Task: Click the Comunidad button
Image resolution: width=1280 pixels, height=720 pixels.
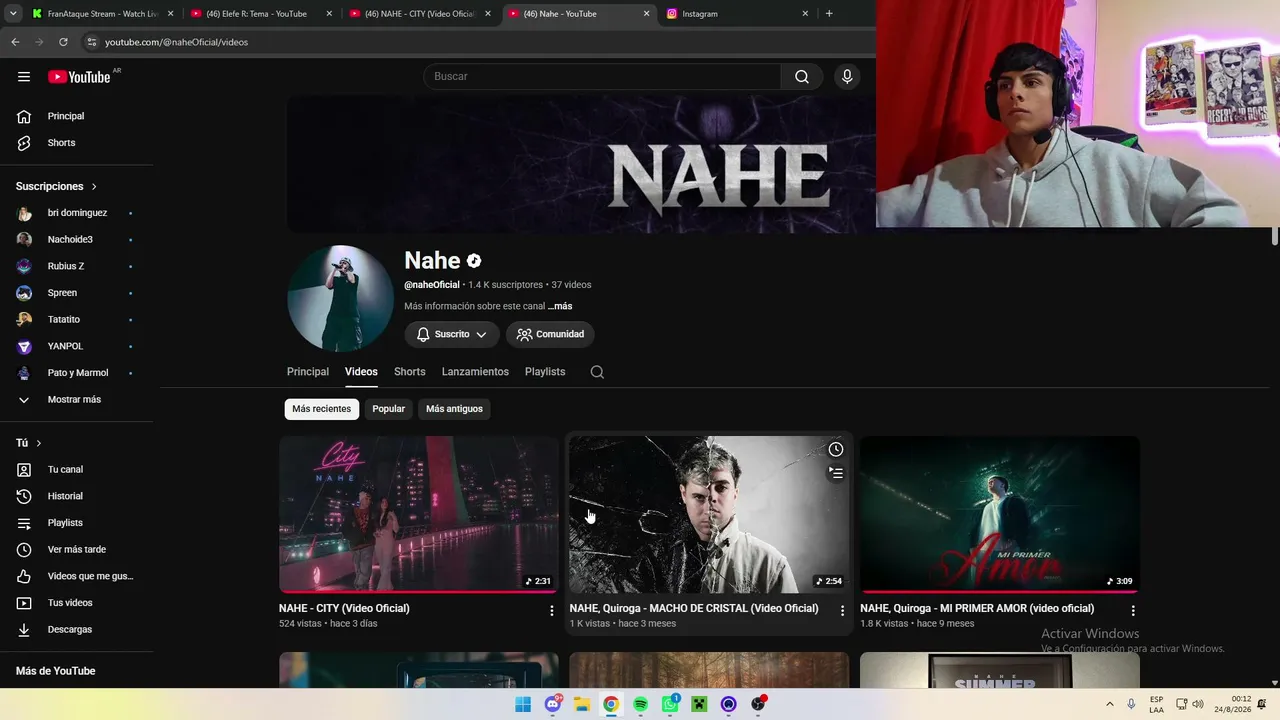Action: click(x=550, y=334)
